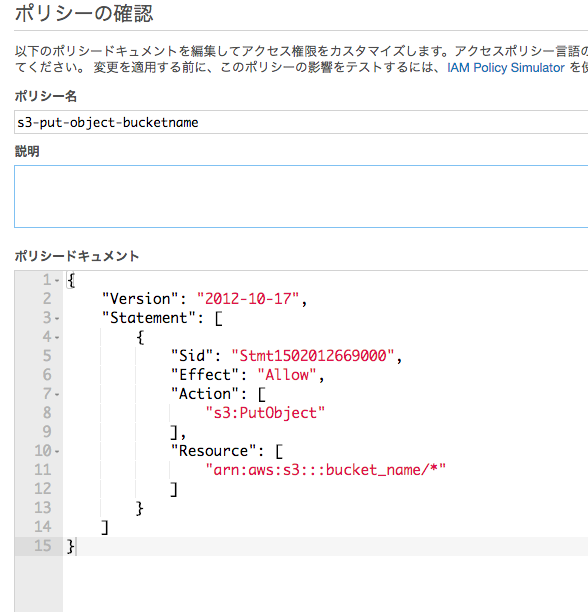Click the closing brace on line 13
588x612 pixels.
pos(140,508)
